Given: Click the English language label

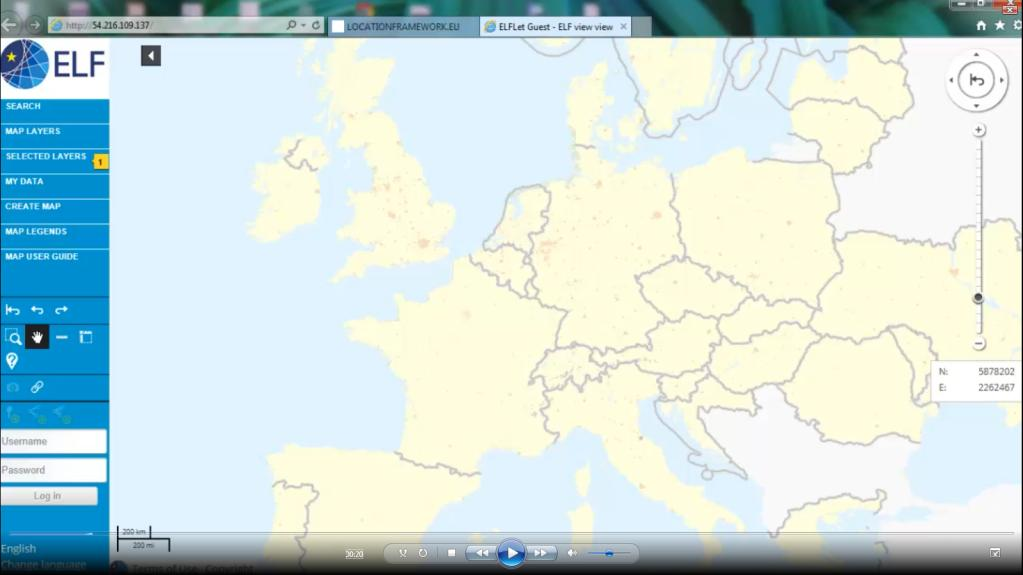Looking at the screenshot, I should (x=18, y=549).
